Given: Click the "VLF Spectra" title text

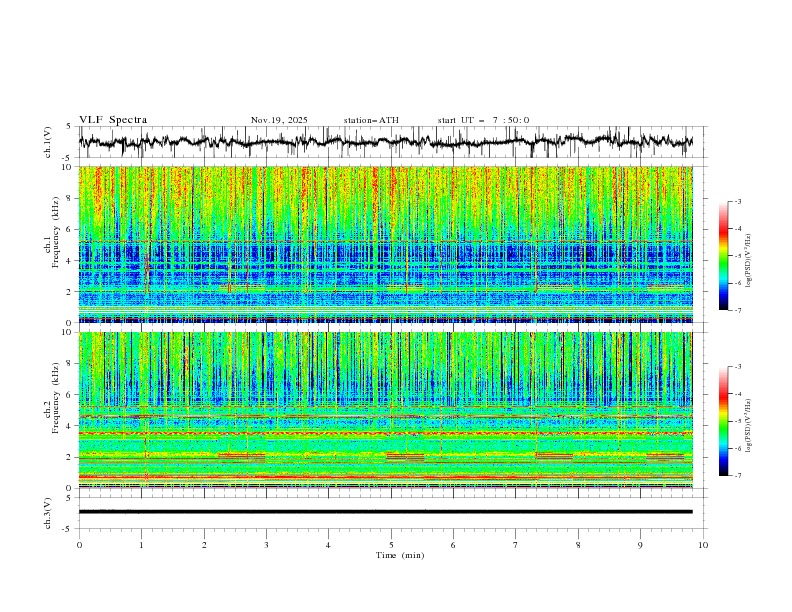Looking at the screenshot, I should point(113,120).
